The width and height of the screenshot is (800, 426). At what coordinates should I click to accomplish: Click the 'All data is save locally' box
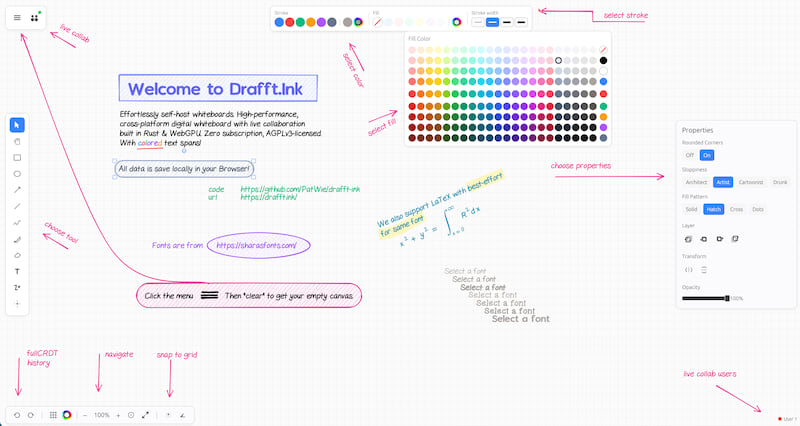[184, 169]
